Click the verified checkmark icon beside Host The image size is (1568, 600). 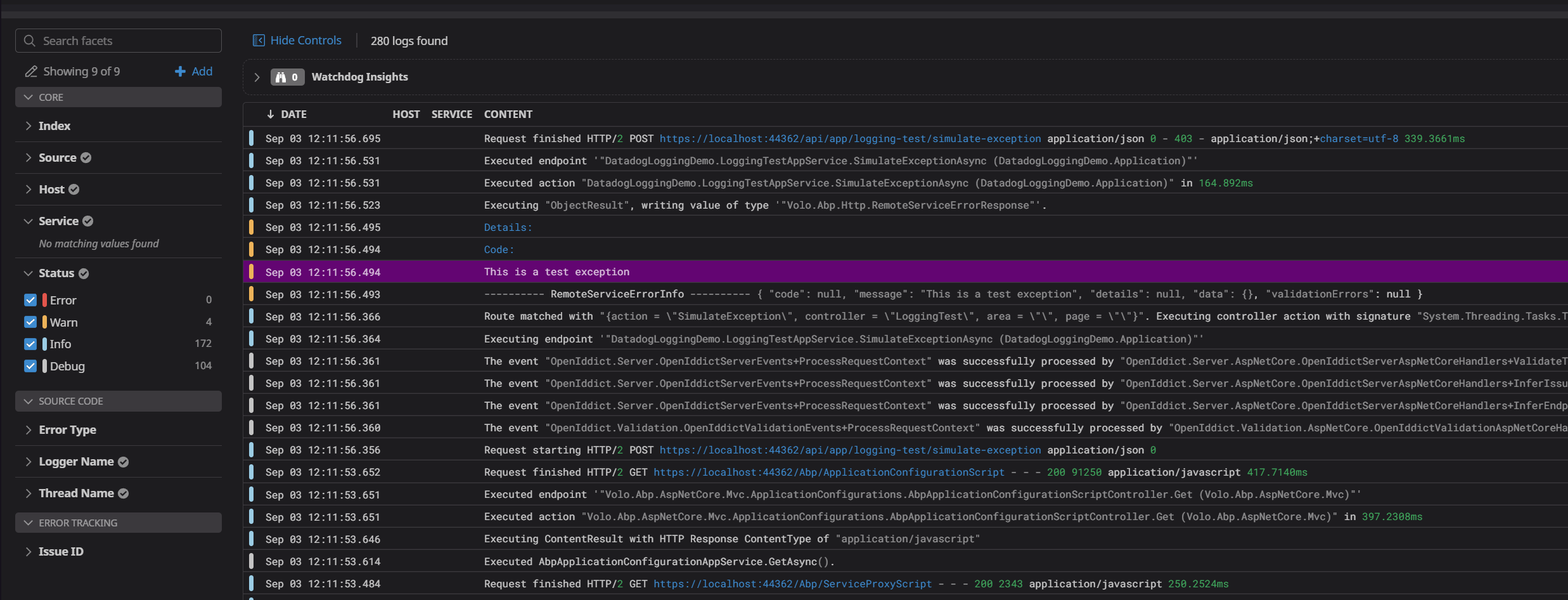point(74,190)
